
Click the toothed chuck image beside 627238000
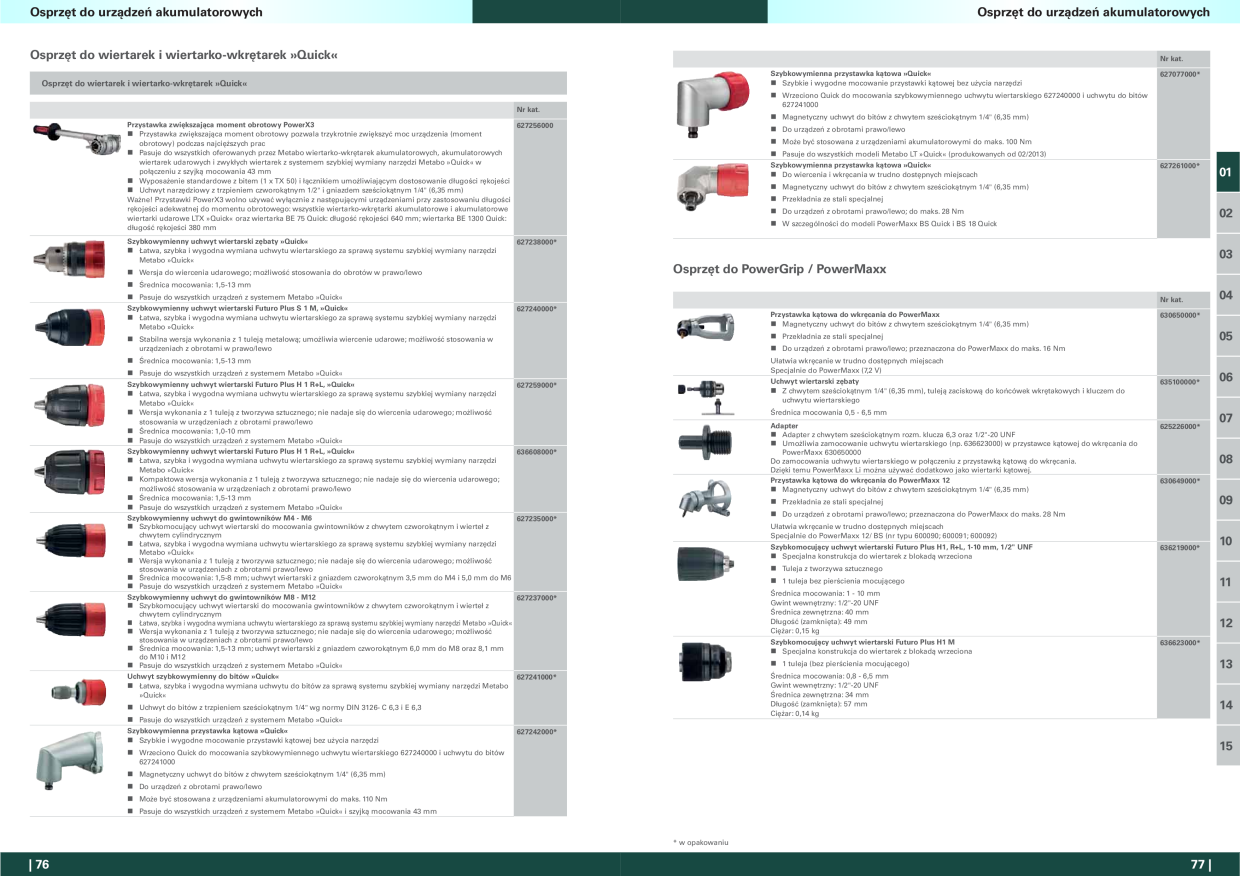(x=69, y=257)
